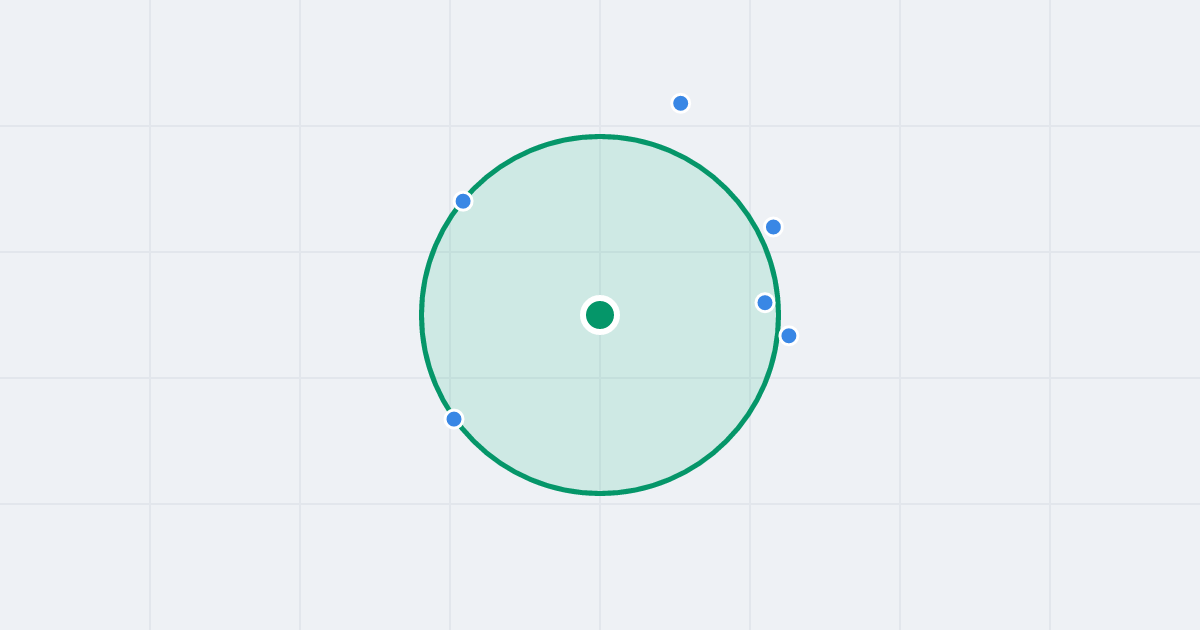Select the topmost blue point above the circle
The width and height of the screenshot is (1200, 630).
click(x=681, y=103)
